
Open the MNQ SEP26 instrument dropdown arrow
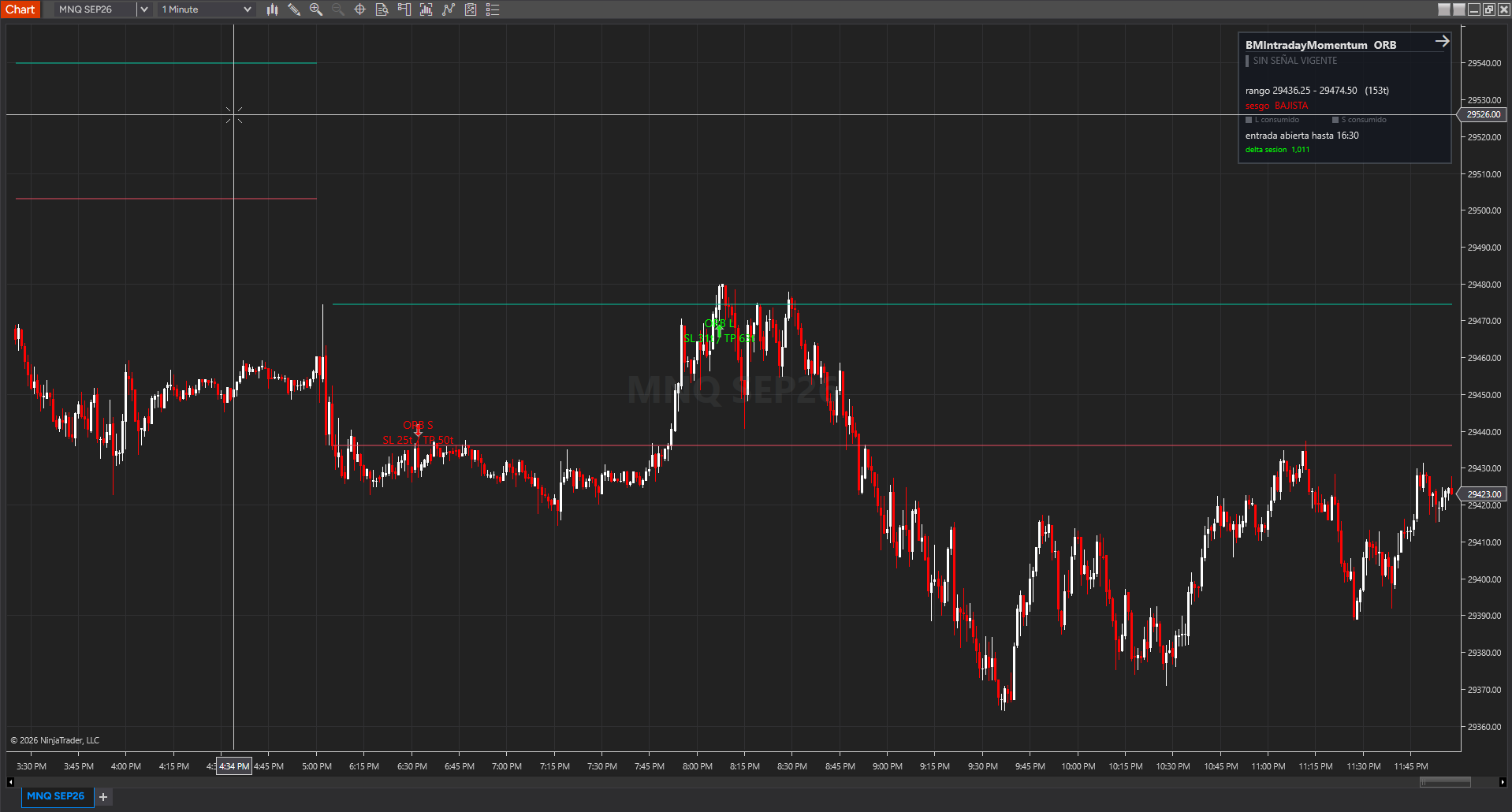click(x=143, y=9)
